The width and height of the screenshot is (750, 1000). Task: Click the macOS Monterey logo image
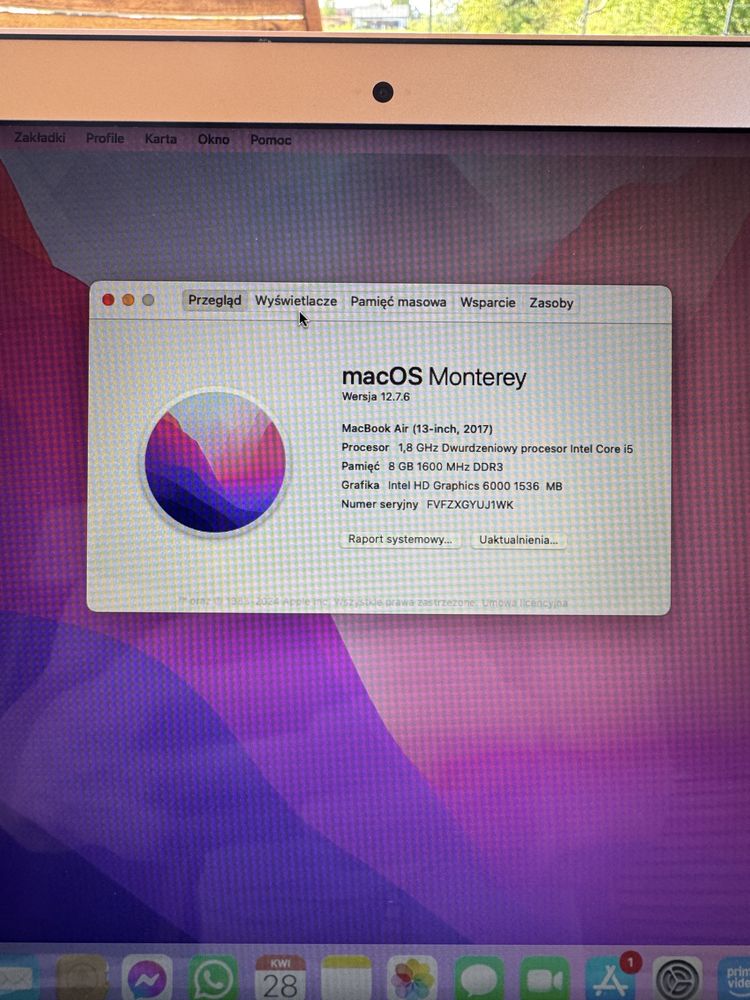coord(215,462)
